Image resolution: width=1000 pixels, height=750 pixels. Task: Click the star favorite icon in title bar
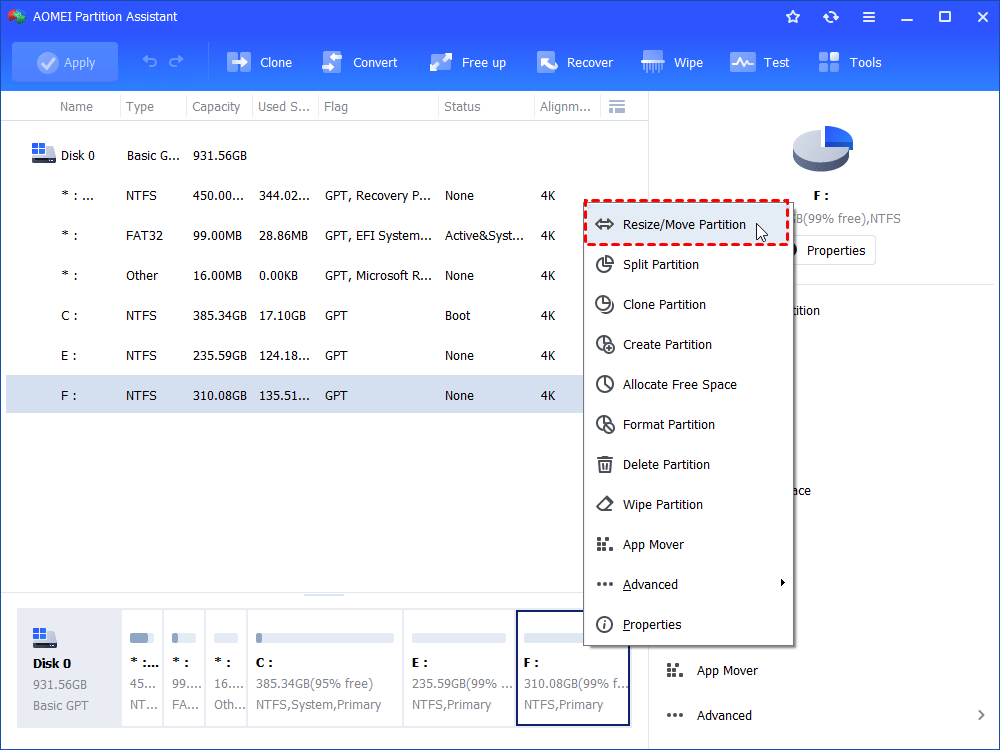(x=792, y=16)
